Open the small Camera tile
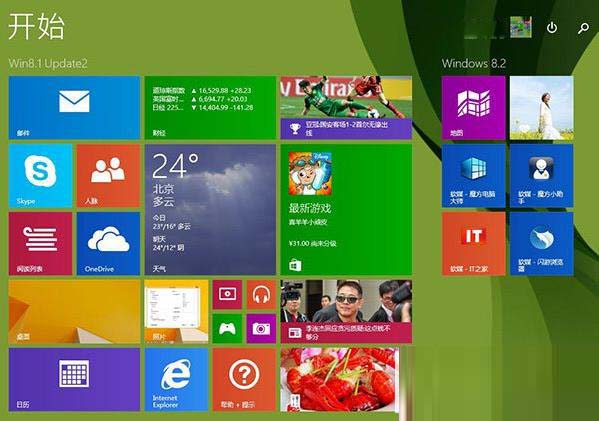 click(x=261, y=329)
